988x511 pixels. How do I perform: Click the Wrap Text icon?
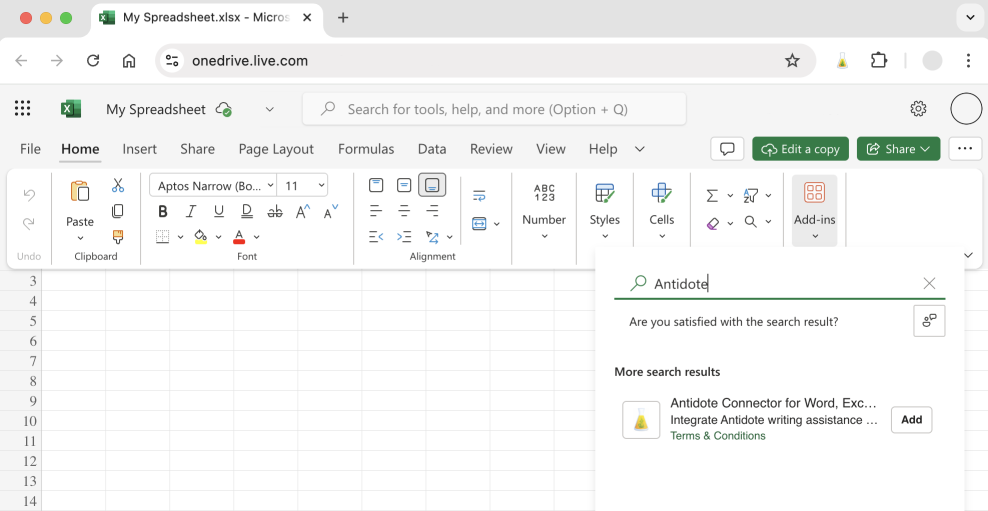(x=479, y=196)
